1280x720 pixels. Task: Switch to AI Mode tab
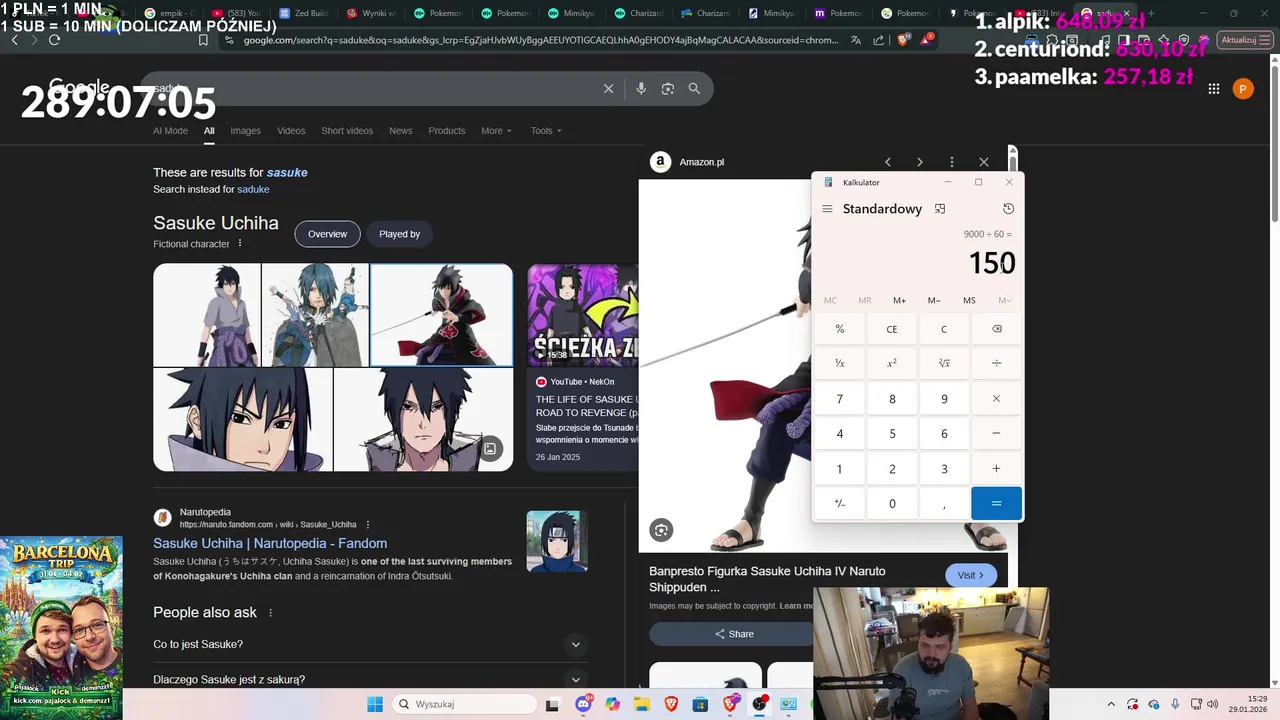(x=170, y=131)
